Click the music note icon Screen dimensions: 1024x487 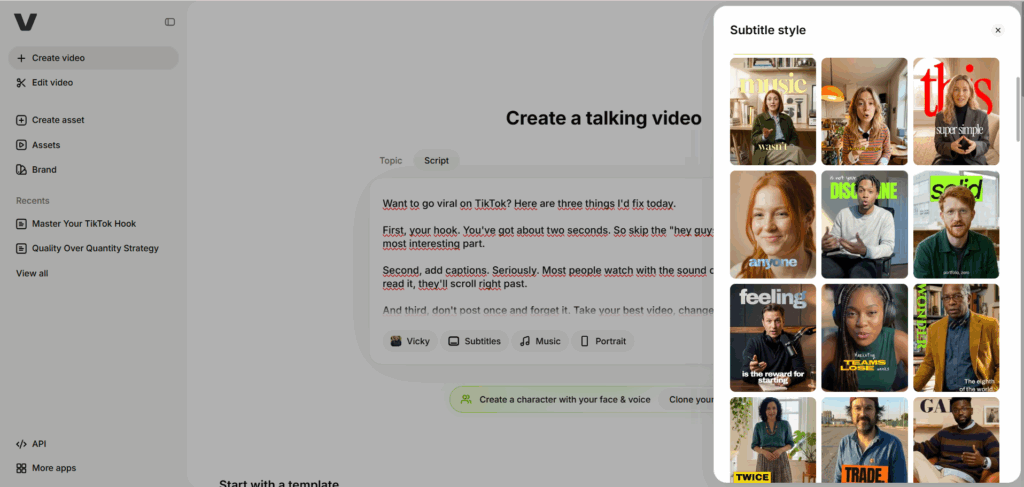525,341
